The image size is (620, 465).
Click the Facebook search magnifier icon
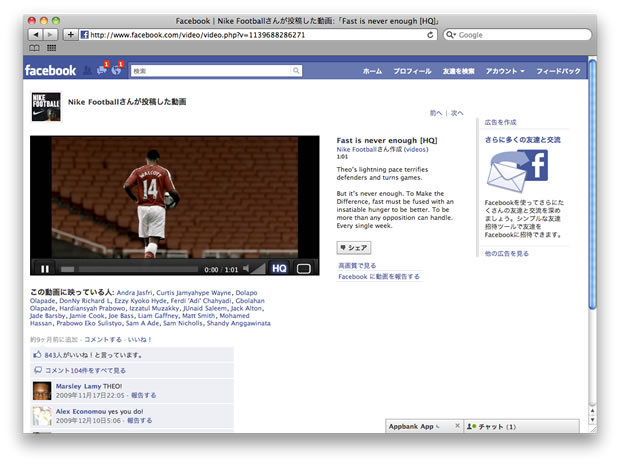296,71
